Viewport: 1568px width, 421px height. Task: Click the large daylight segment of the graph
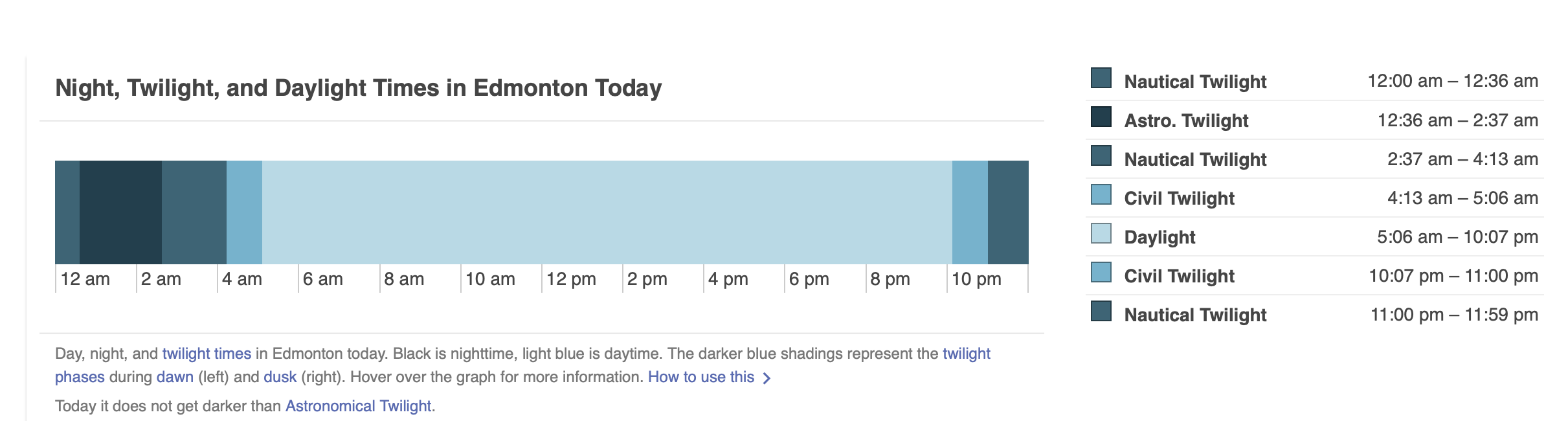point(607,212)
